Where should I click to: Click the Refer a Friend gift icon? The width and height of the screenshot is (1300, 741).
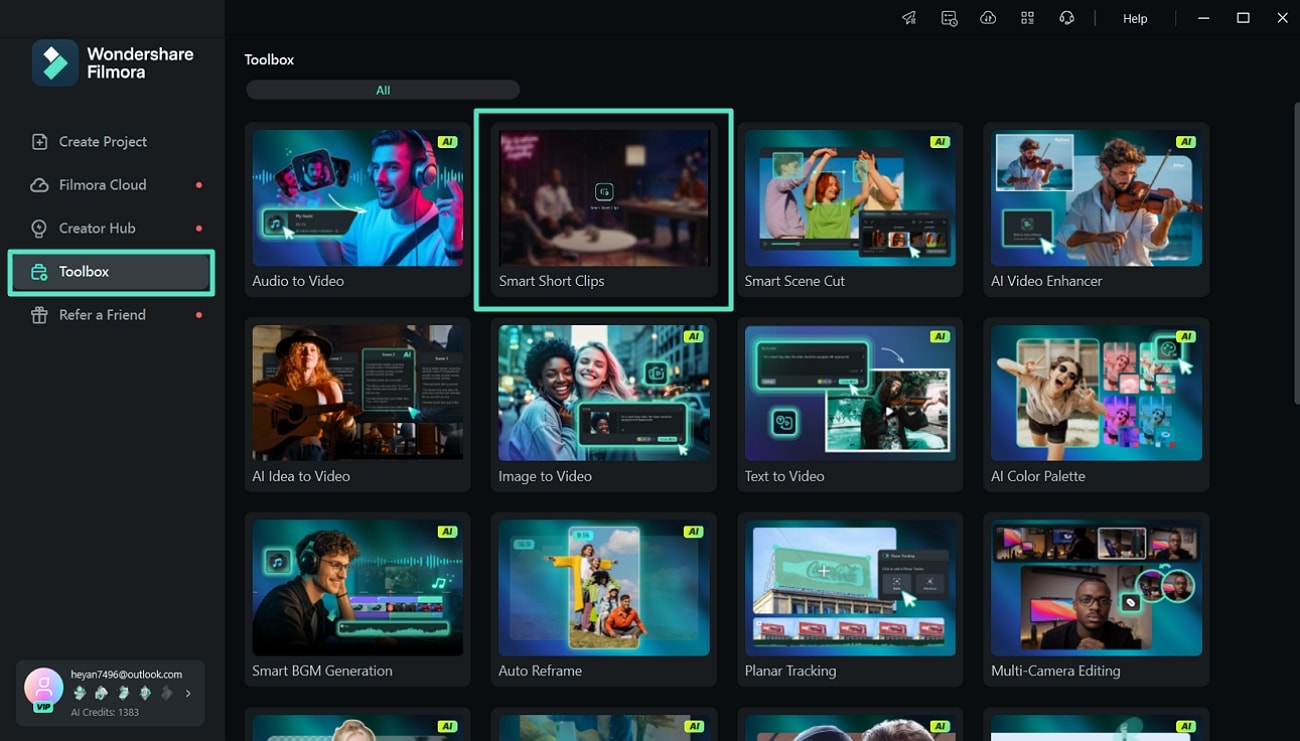(x=39, y=315)
